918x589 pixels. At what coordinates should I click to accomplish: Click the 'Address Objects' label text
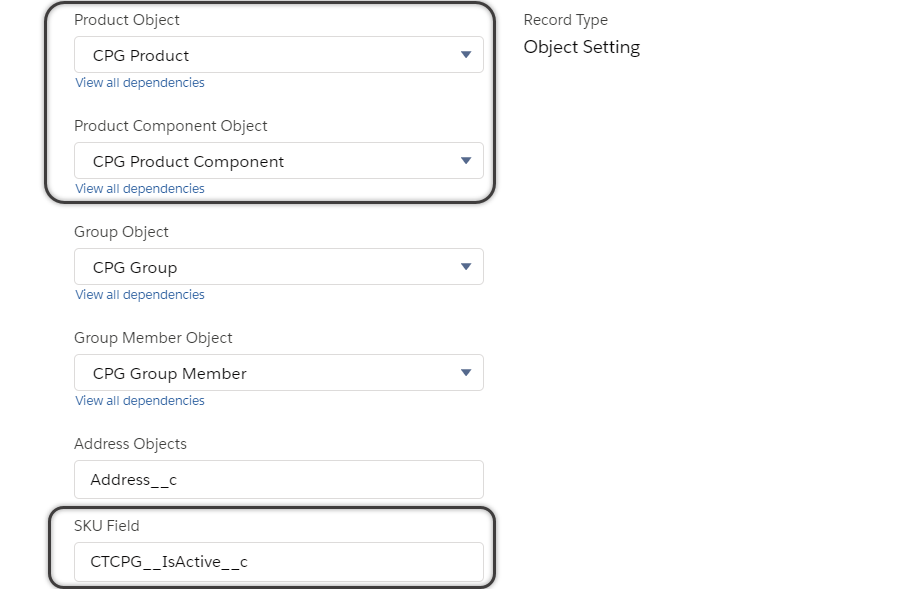coord(130,444)
